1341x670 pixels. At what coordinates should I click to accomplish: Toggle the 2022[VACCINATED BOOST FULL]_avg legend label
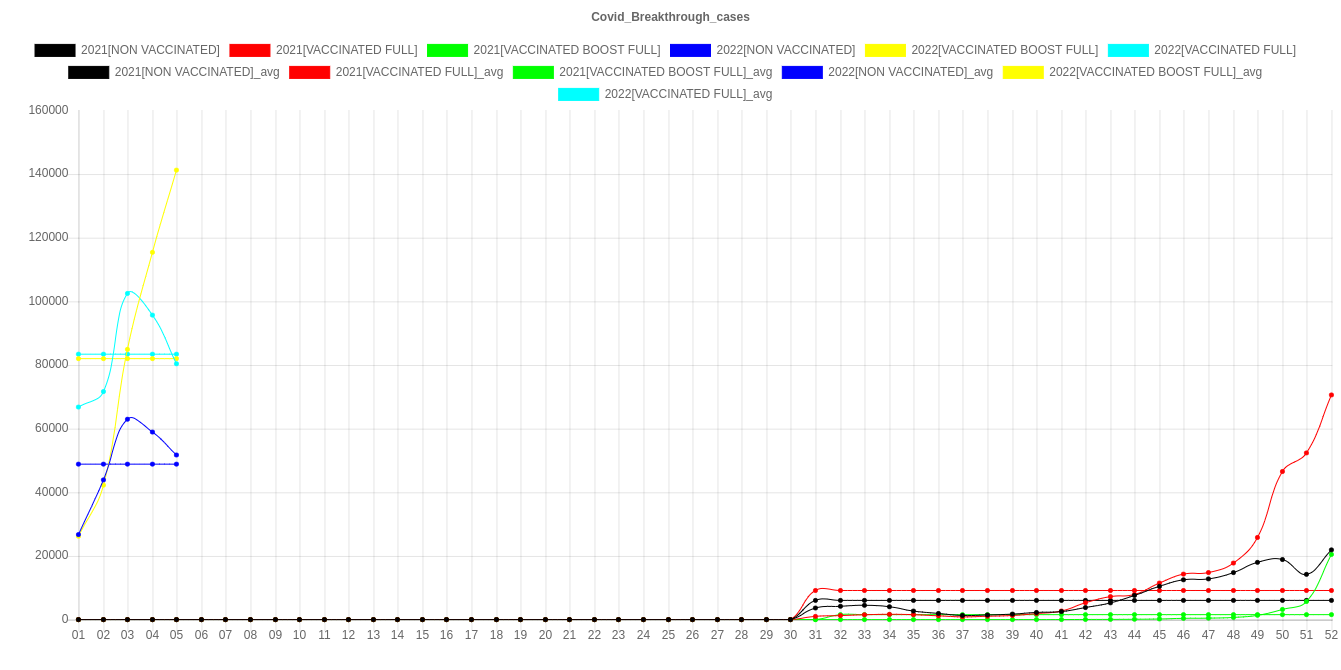pos(1155,72)
